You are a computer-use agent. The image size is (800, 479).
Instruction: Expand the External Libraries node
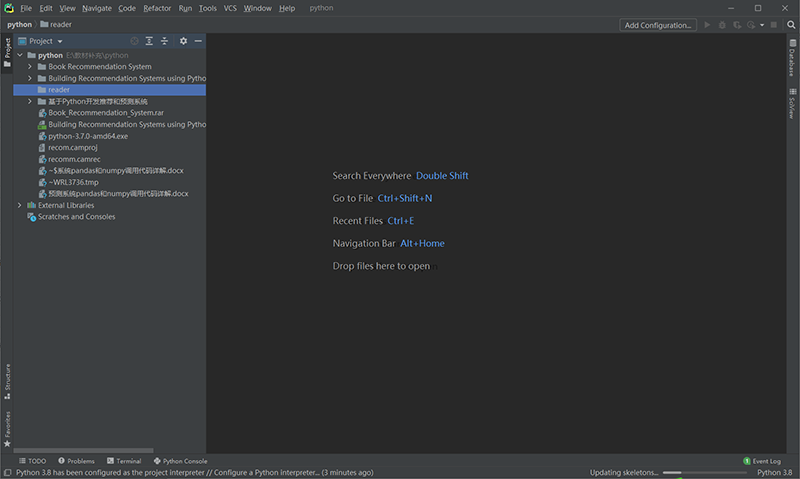pyautogui.click(x=20, y=205)
